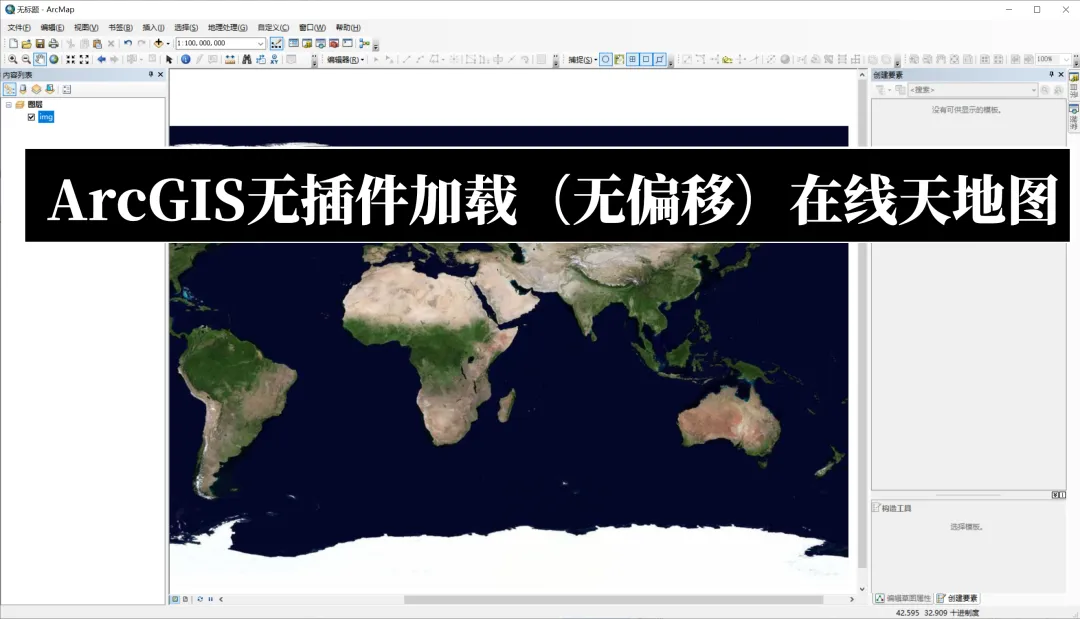
Task: Activate the Identify info tool
Action: pyautogui.click(x=185, y=59)
